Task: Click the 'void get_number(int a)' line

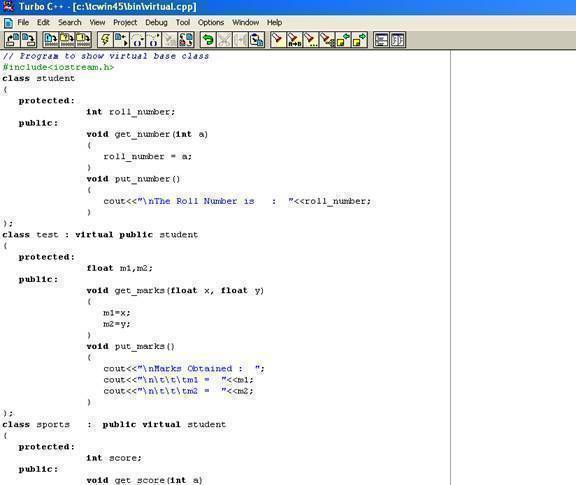Action: pos(147,134)
